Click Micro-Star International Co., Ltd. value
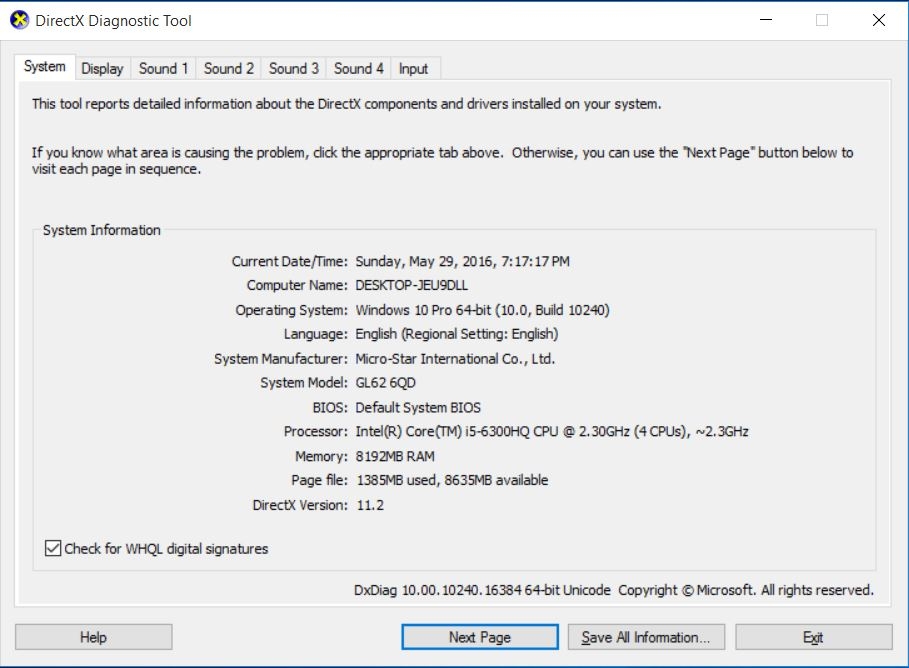 coord(455,359)
